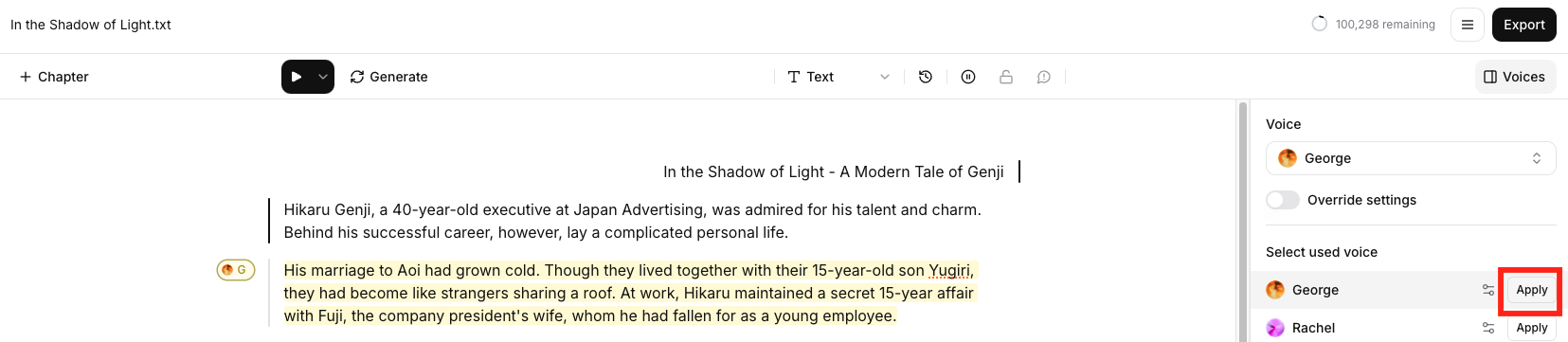1568x342 pixels.
Task: Apply the Rachel voice
Action: pyautogui.click(x=1532, y=328)
